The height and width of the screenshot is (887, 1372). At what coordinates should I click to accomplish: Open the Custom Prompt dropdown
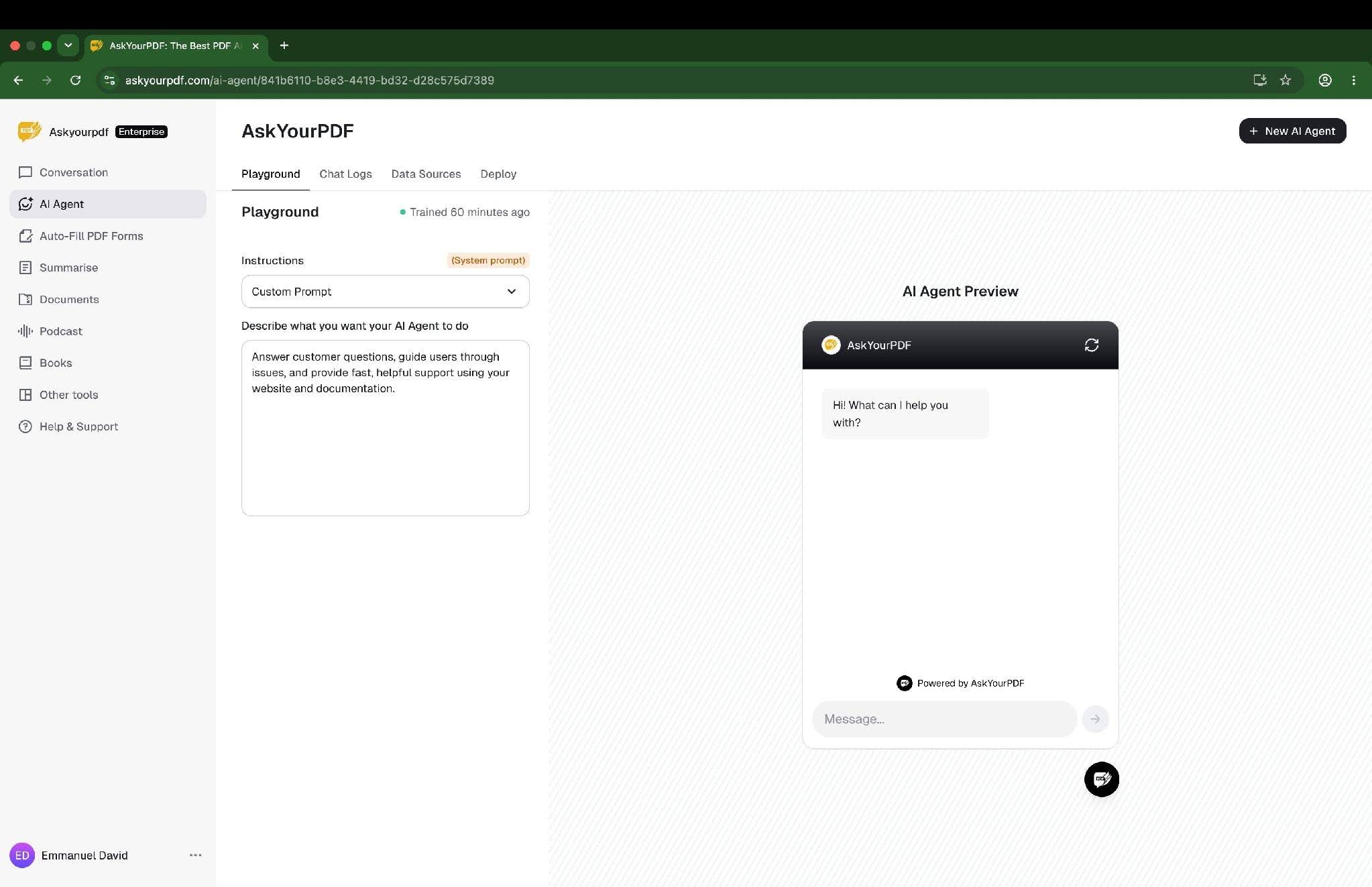(x=386, y=292)
